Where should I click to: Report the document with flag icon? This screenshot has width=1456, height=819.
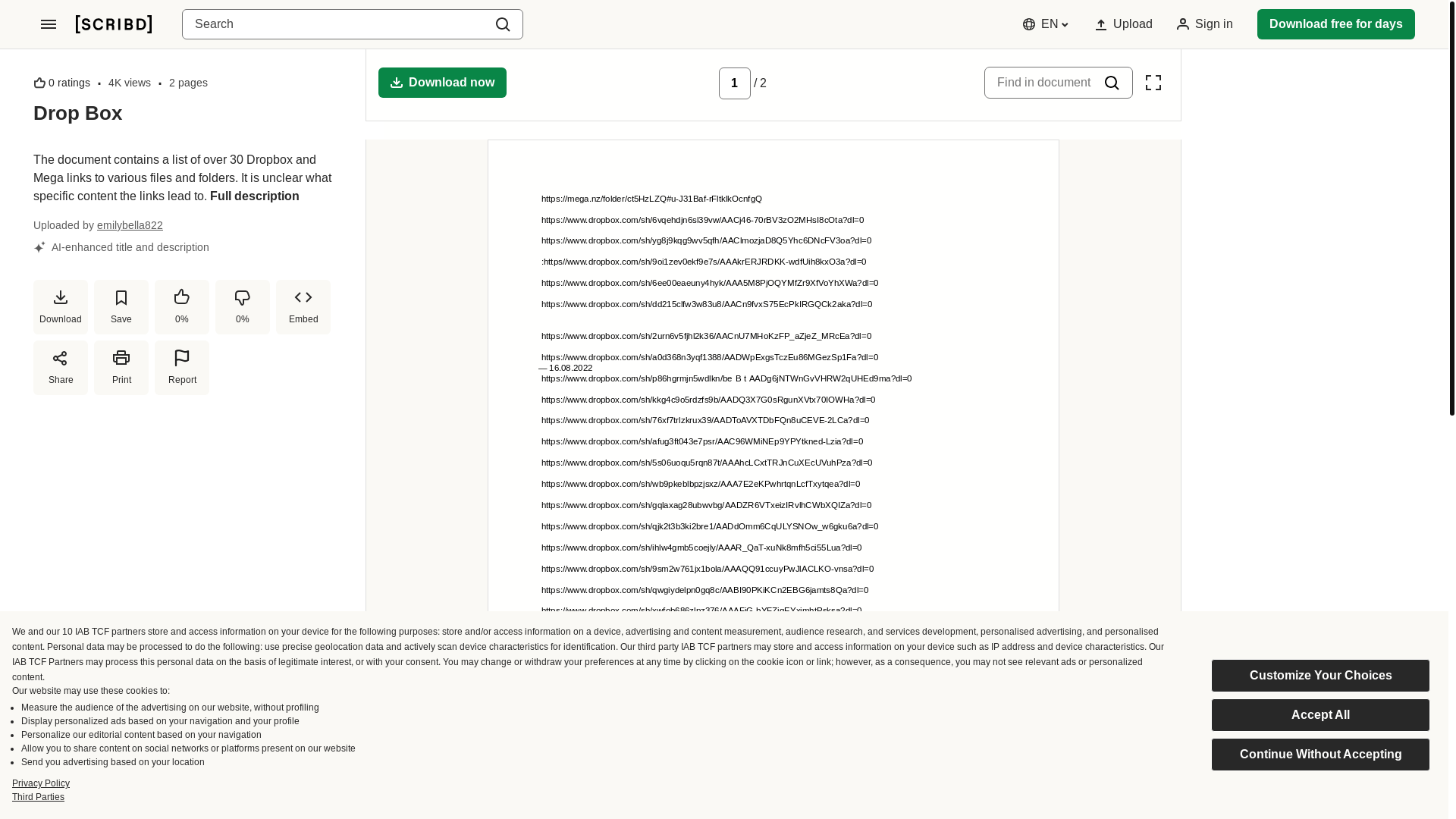pos(182,368)
